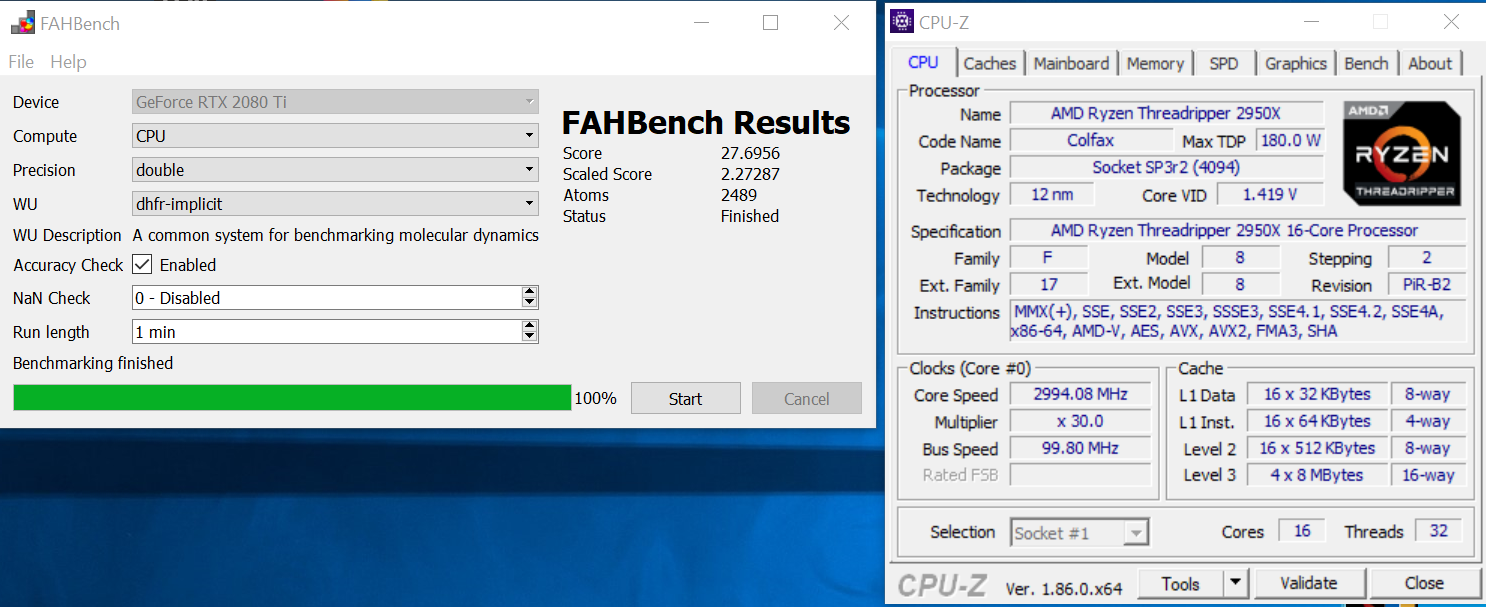The image size is (1486, 607).
Task: Click the Cancel button in FAHBench
Action: pyautogui.click(x=806, y=398)
